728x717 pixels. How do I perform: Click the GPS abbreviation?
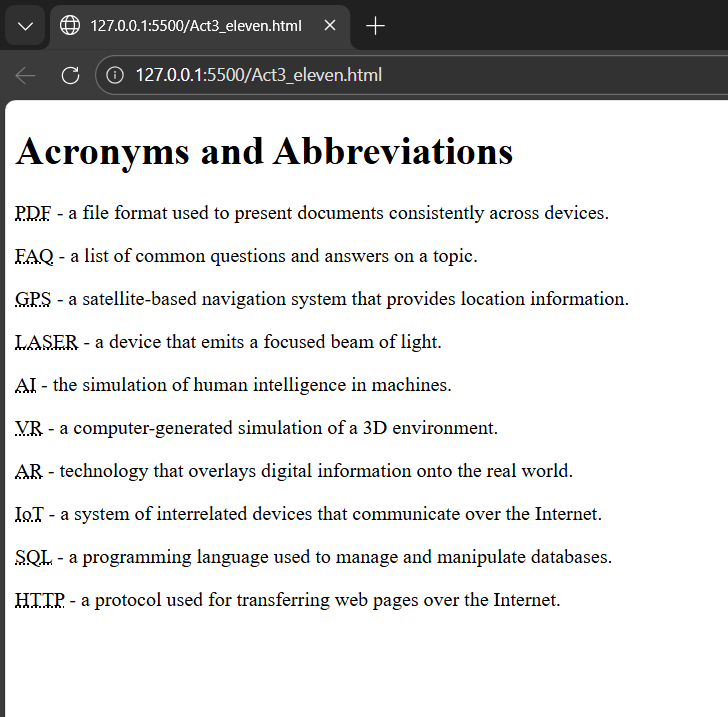pyautogui.click(x=33, y=299)
